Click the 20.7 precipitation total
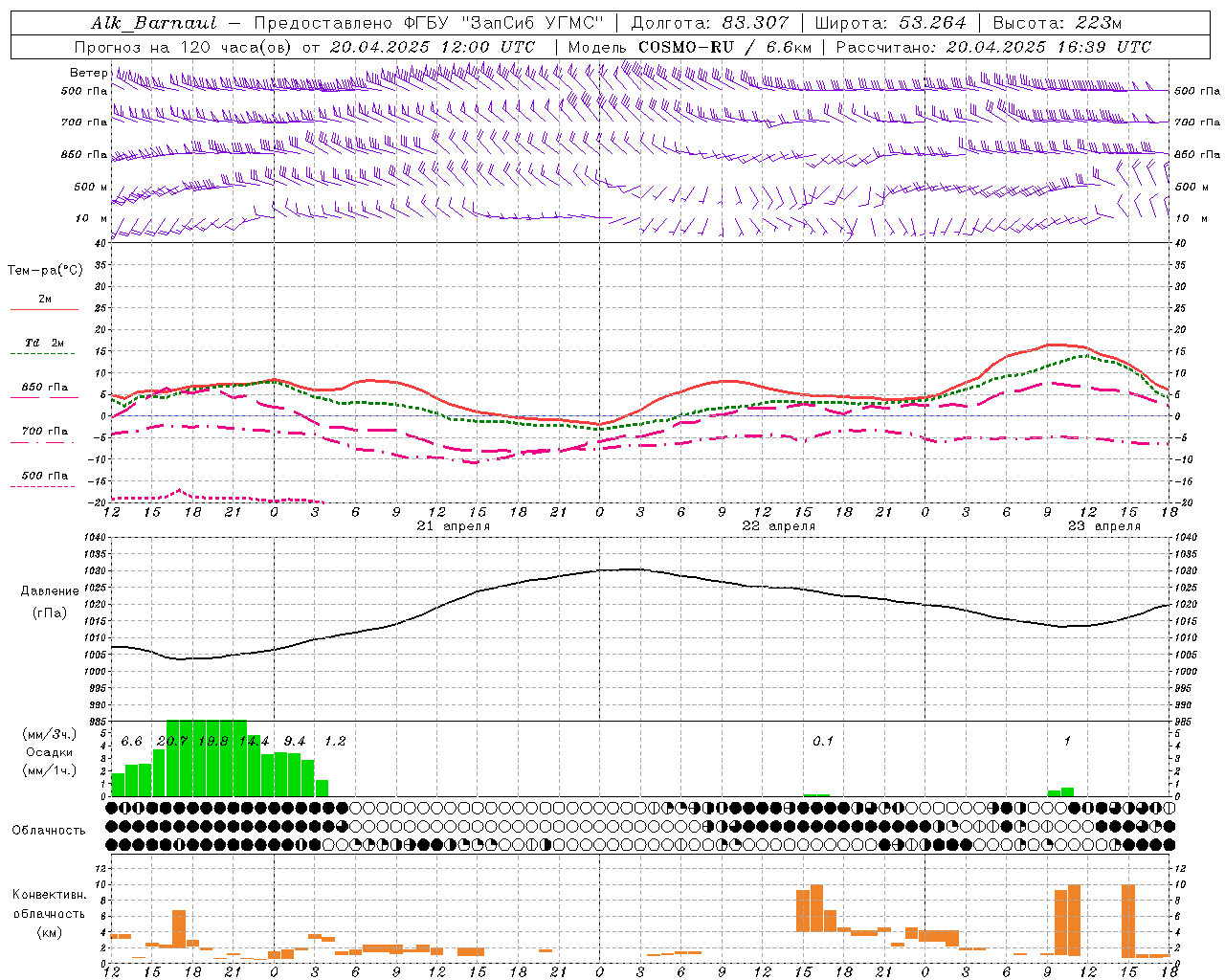Viewport: 1225px width, 980px height. coord(172,742)
